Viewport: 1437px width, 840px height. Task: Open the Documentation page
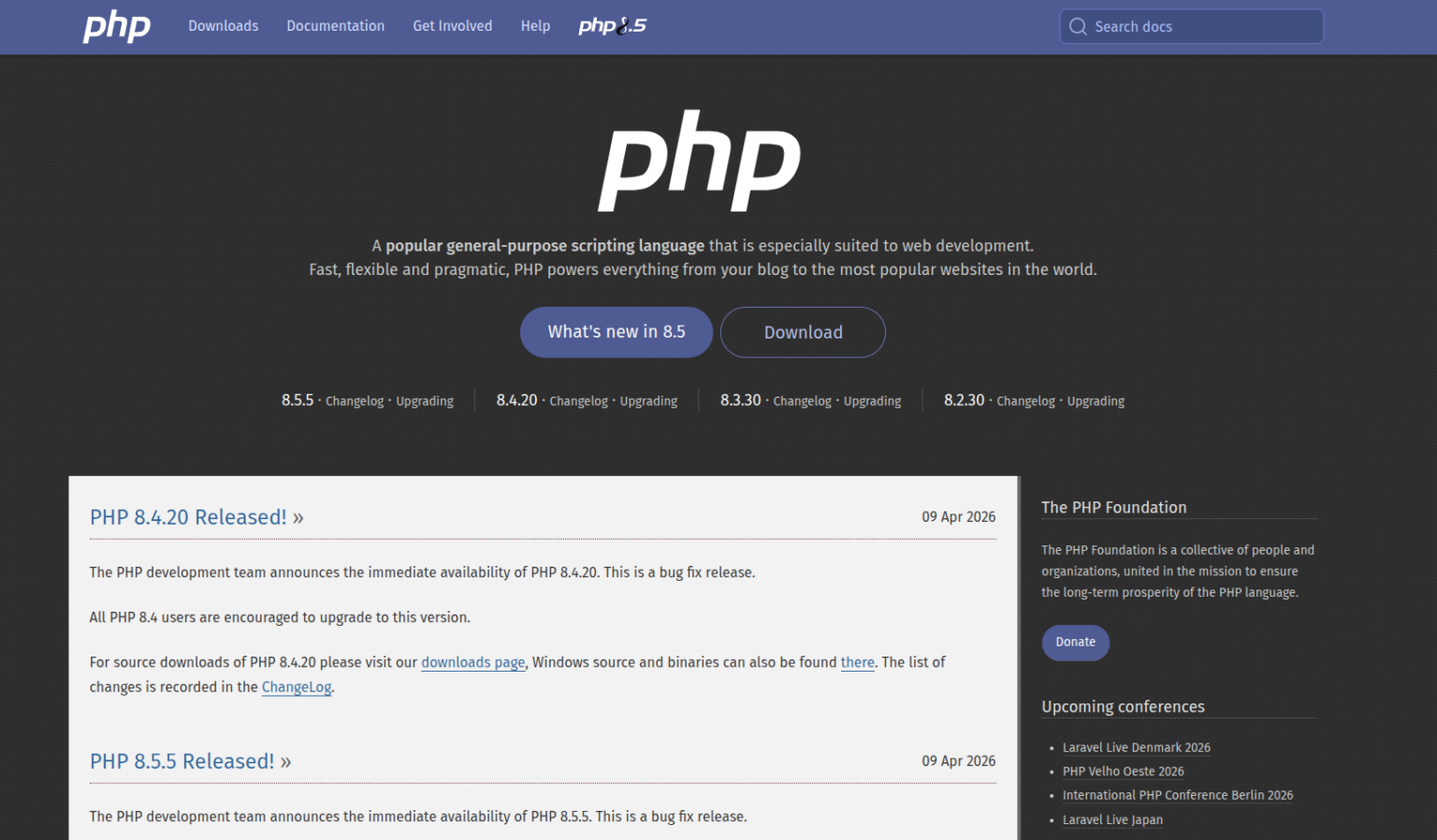335,26
